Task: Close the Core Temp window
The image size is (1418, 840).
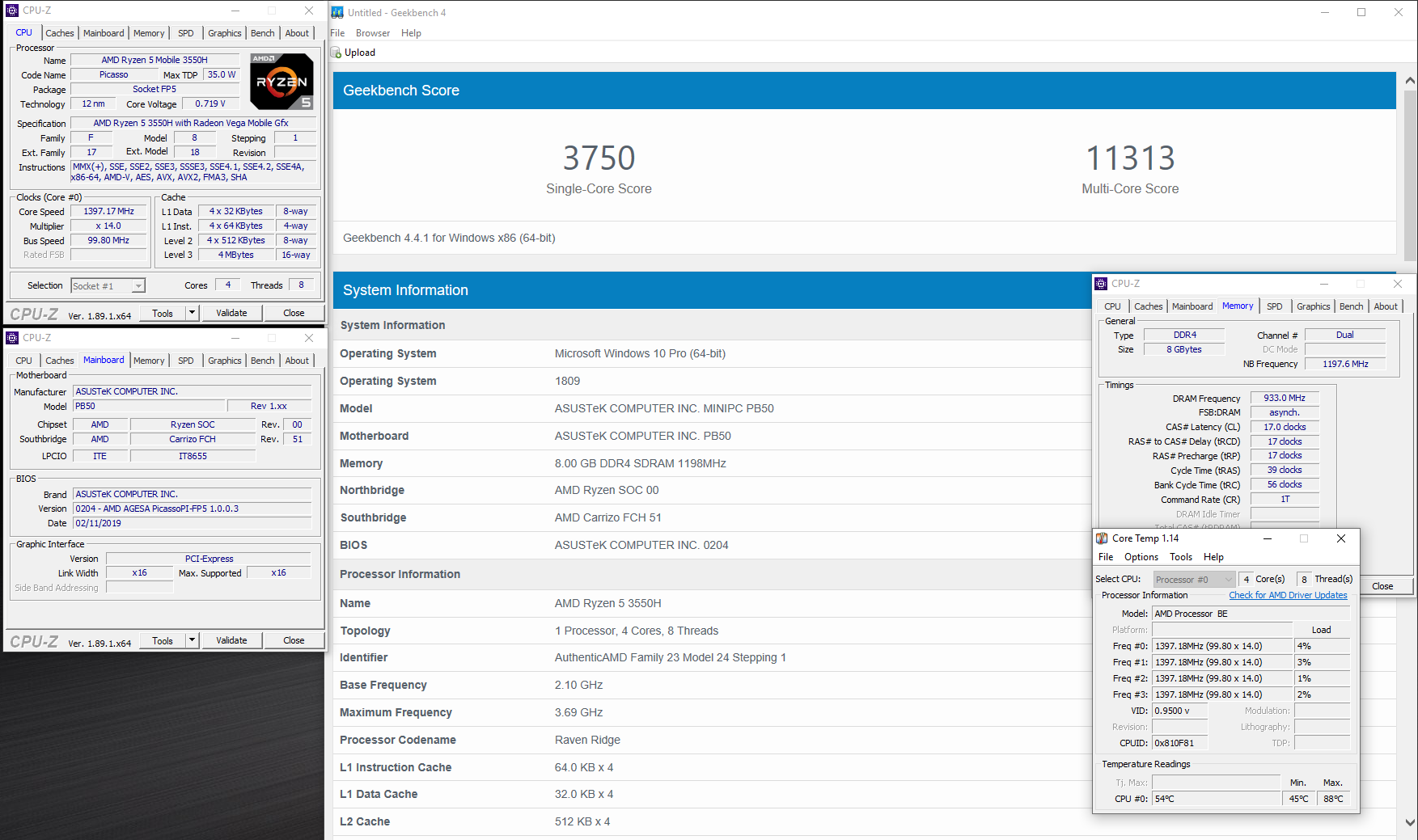Action: (x=1340, y=538)
